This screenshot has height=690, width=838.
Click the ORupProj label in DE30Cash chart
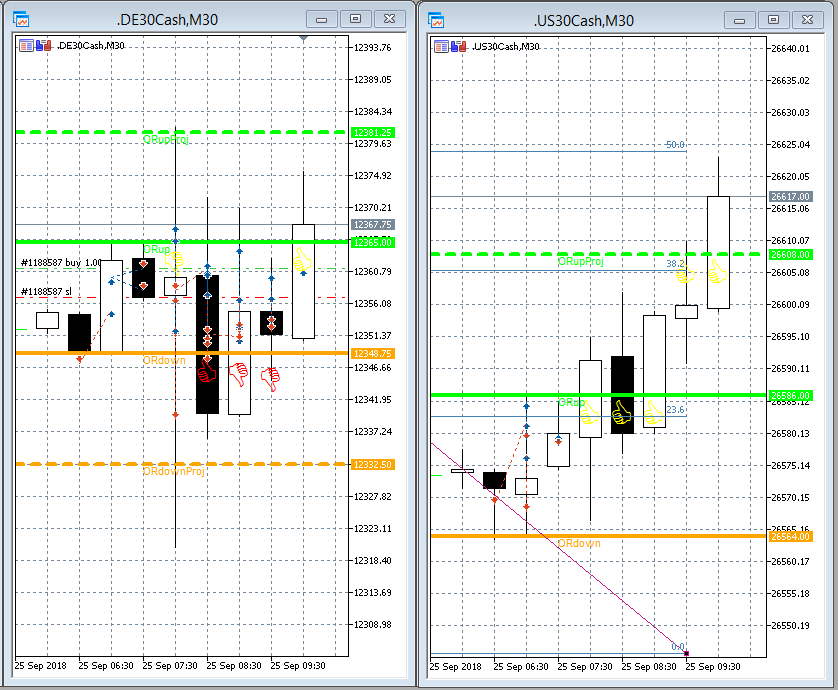point(166,139)
